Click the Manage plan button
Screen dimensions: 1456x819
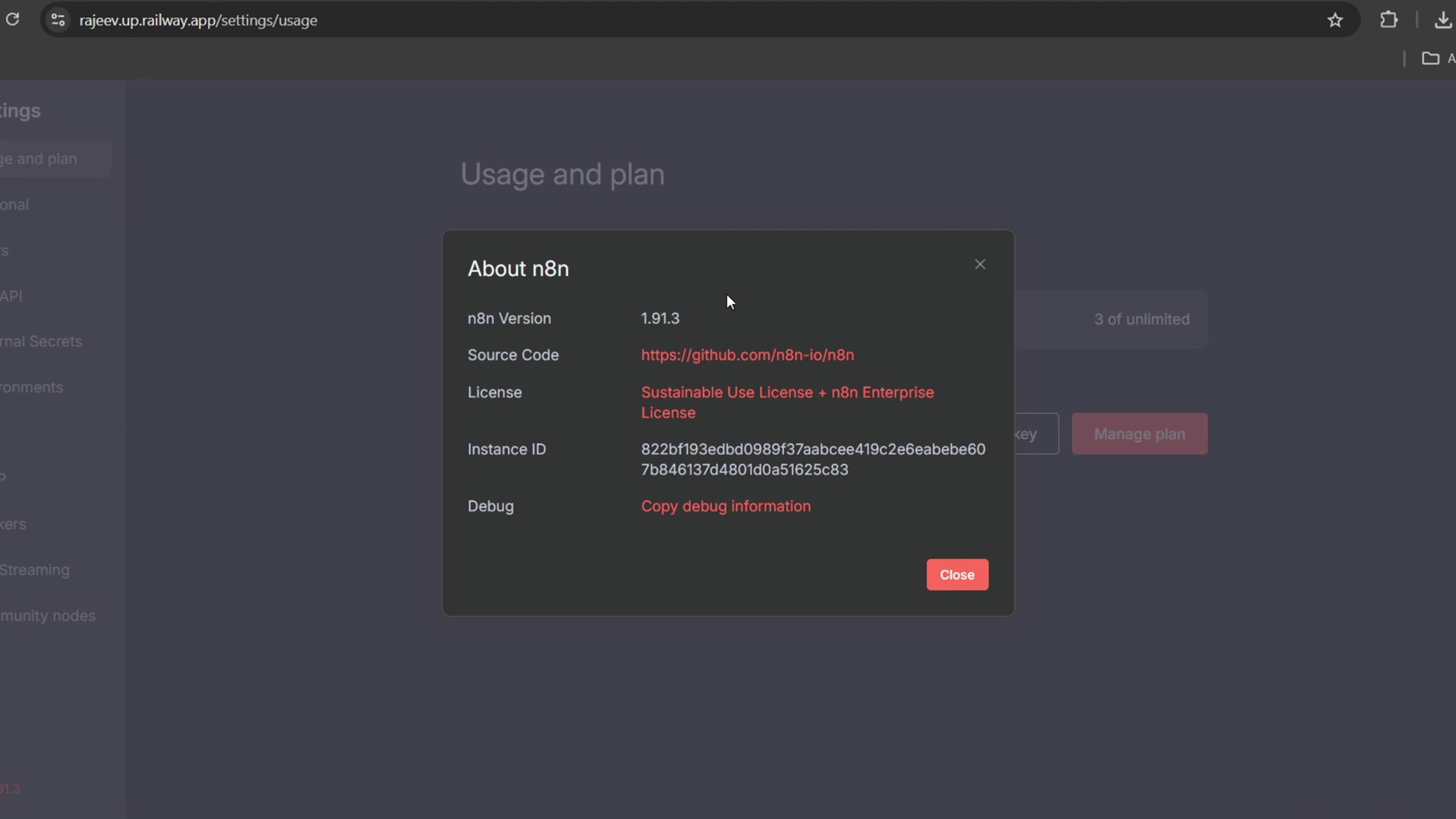(x=1139, y=434)
